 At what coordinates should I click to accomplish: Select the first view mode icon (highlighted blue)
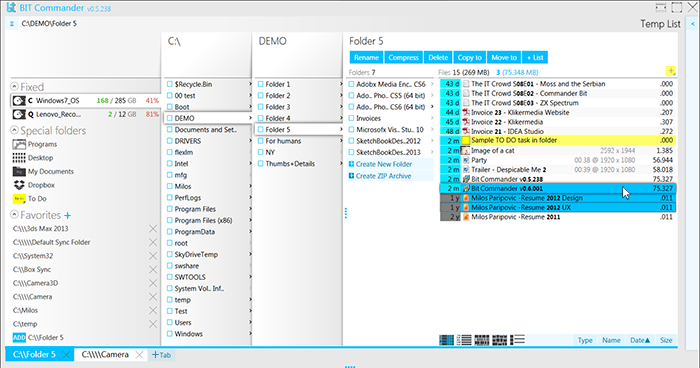click(x=446, y=340)
